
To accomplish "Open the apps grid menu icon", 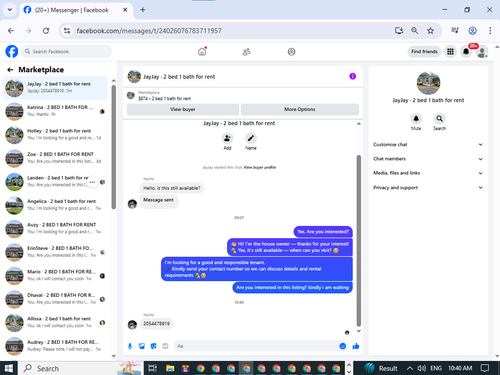I will pyautogui.click(x=450, y=52).
